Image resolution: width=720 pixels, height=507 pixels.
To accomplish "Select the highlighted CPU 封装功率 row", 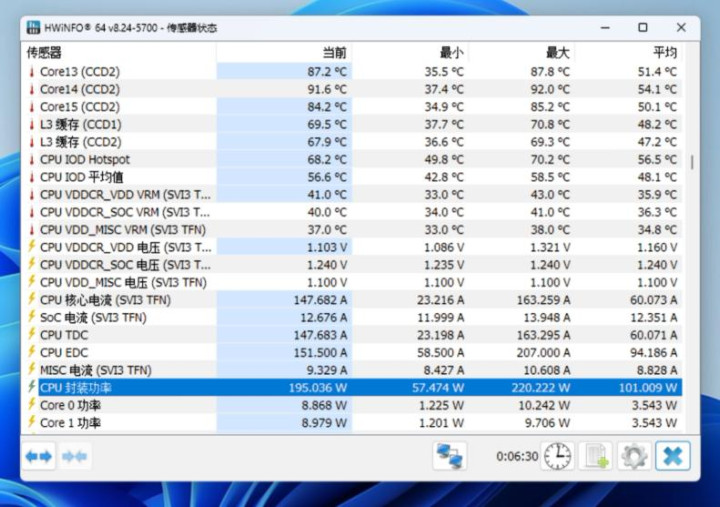I will tap(352, 388).
